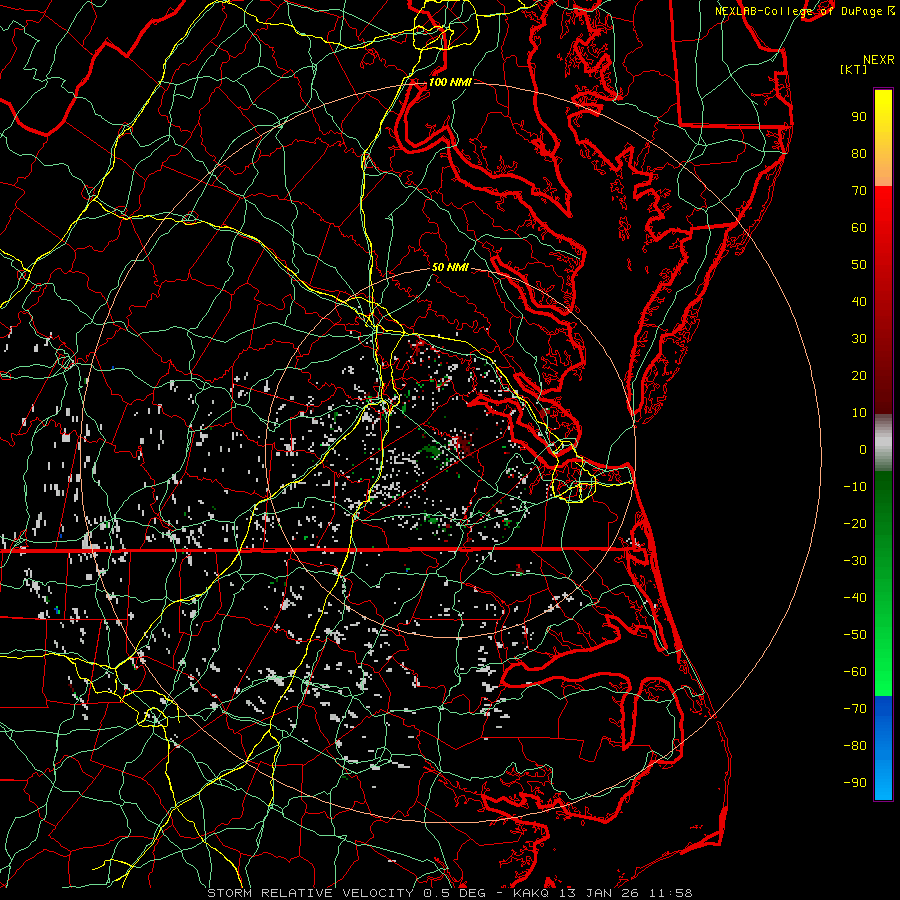Click the "100 NMI" range ring label
Screen dimensions: 900x900
coord(450,82)
